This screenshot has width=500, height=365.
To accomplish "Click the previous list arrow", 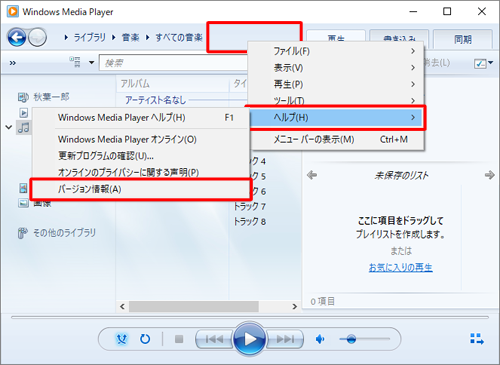I will coord(312,175).
